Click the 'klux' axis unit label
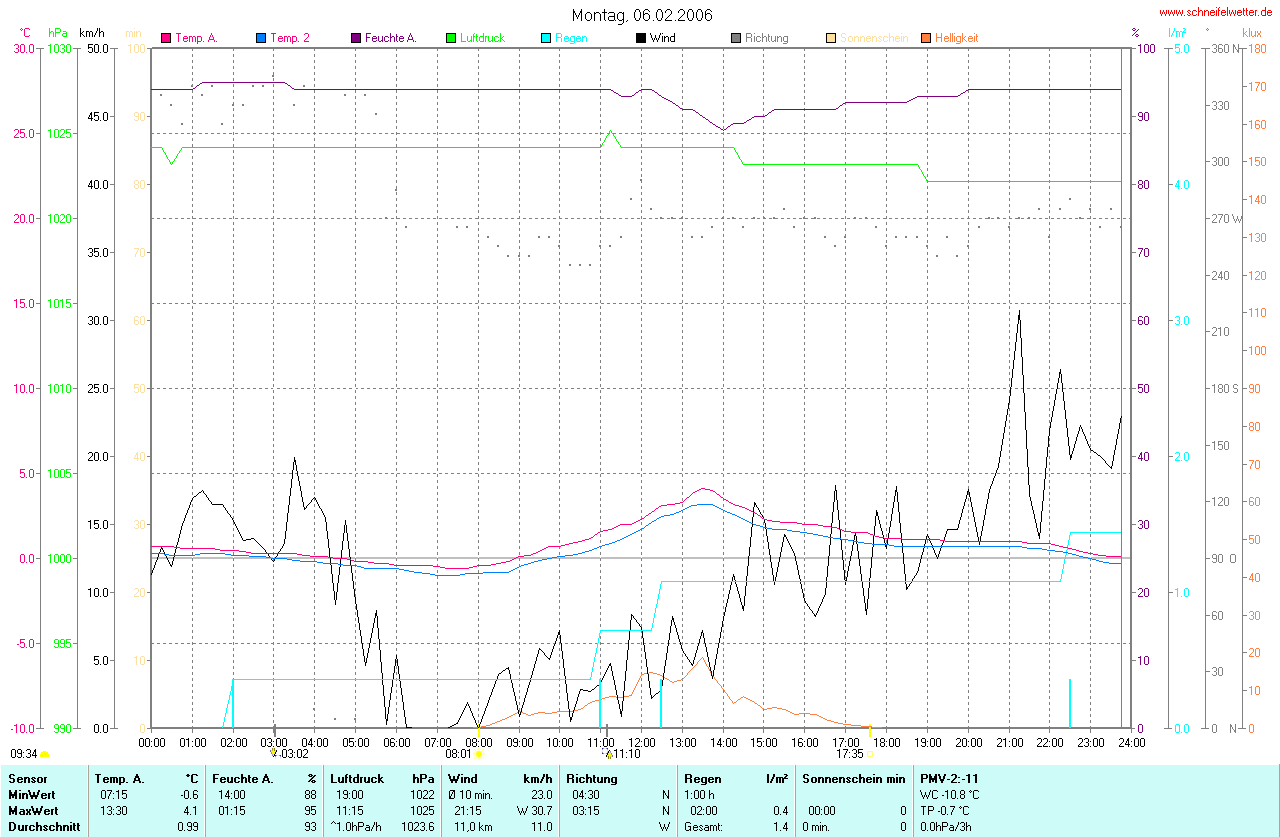The image size is (1280, 837). point(1251,32)
